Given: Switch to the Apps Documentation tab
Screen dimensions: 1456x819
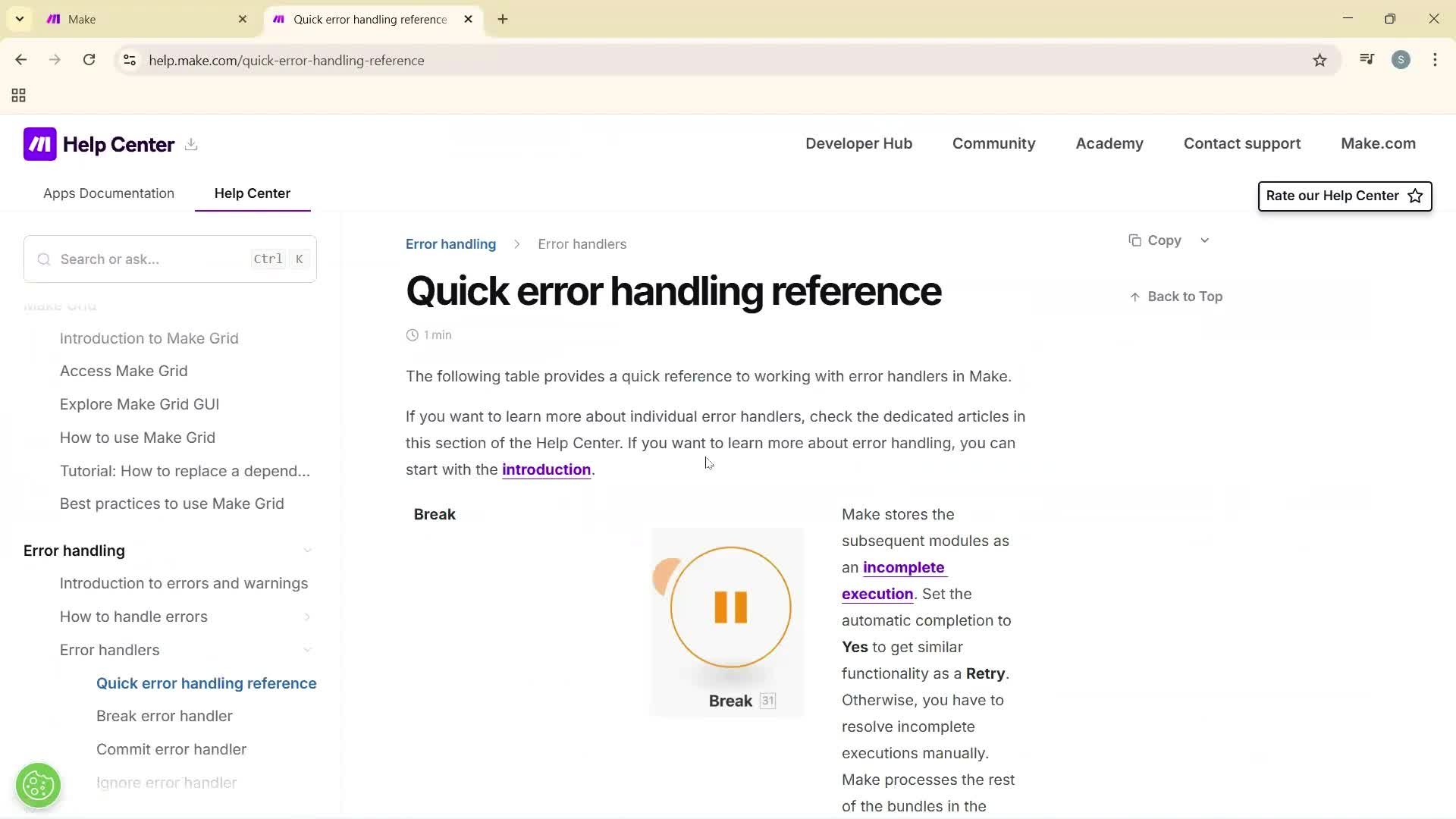Looking at the screenshot, I should click(108, 193).
